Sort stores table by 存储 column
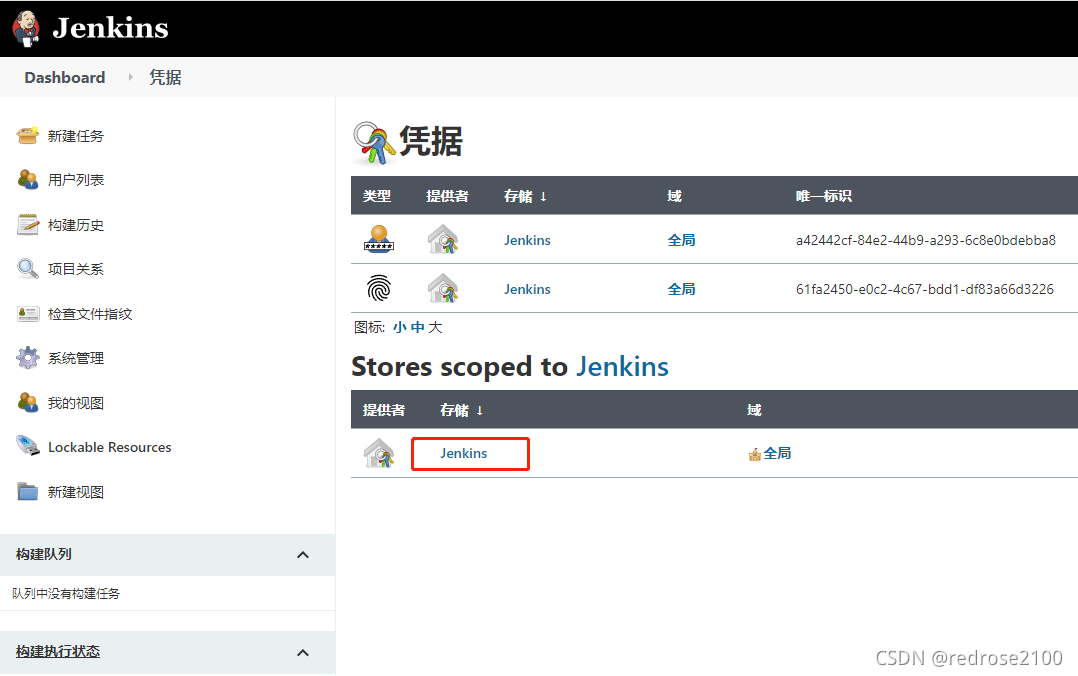The width and height of the screenshot is (1078, 676). [x=461, y=410]
